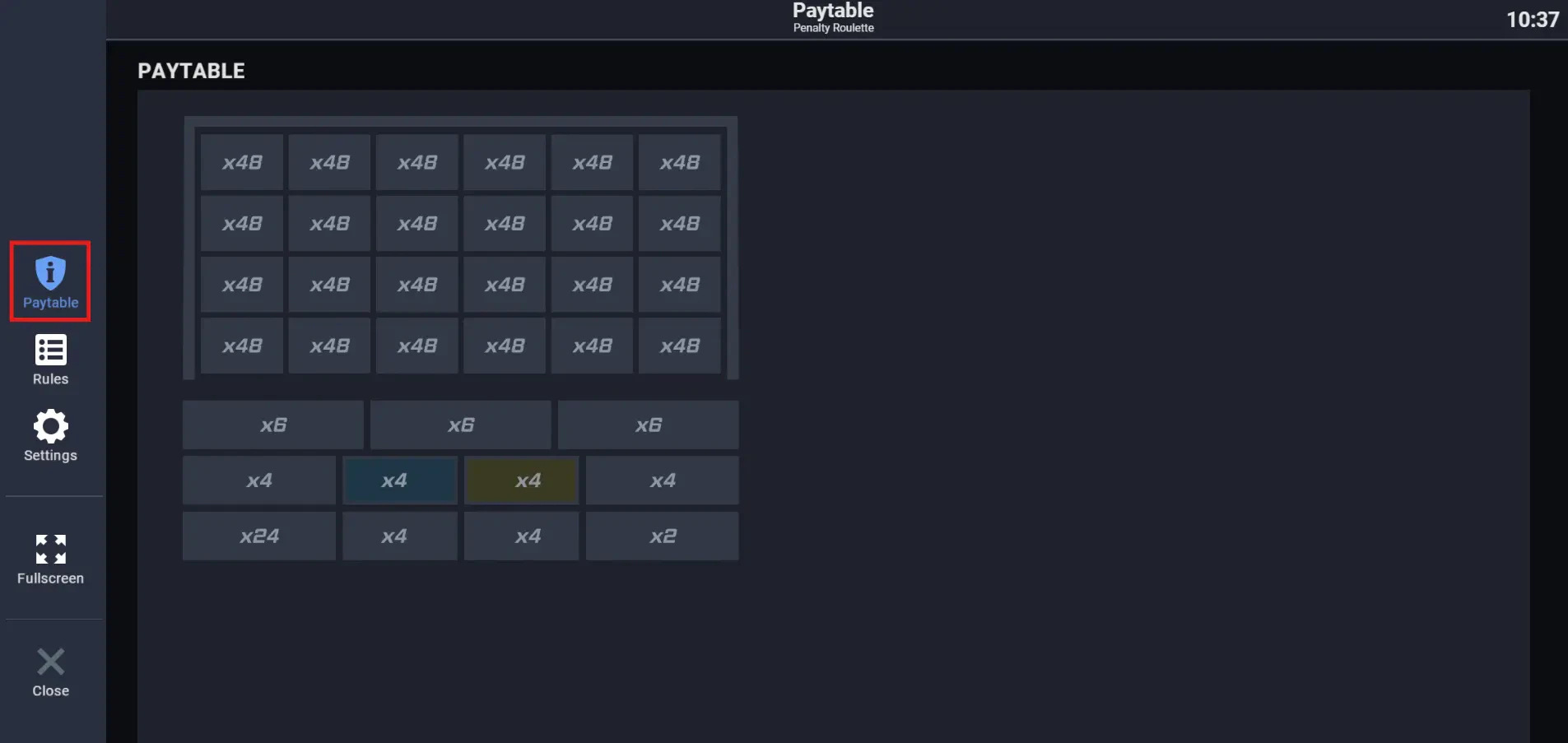Click the Penalty Roulette subtitle
The width and height of the screenshot is (1568, 743).
(833, 28)
